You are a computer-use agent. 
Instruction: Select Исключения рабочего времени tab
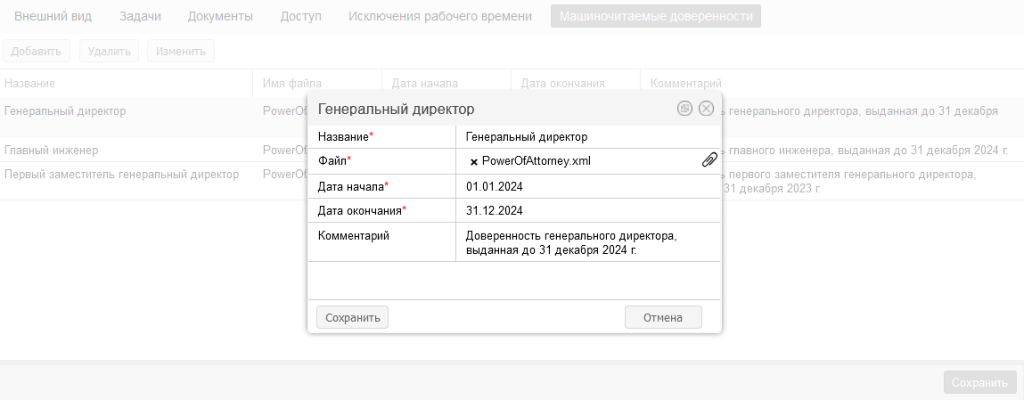pyautogui.click(x=440, y=17)
